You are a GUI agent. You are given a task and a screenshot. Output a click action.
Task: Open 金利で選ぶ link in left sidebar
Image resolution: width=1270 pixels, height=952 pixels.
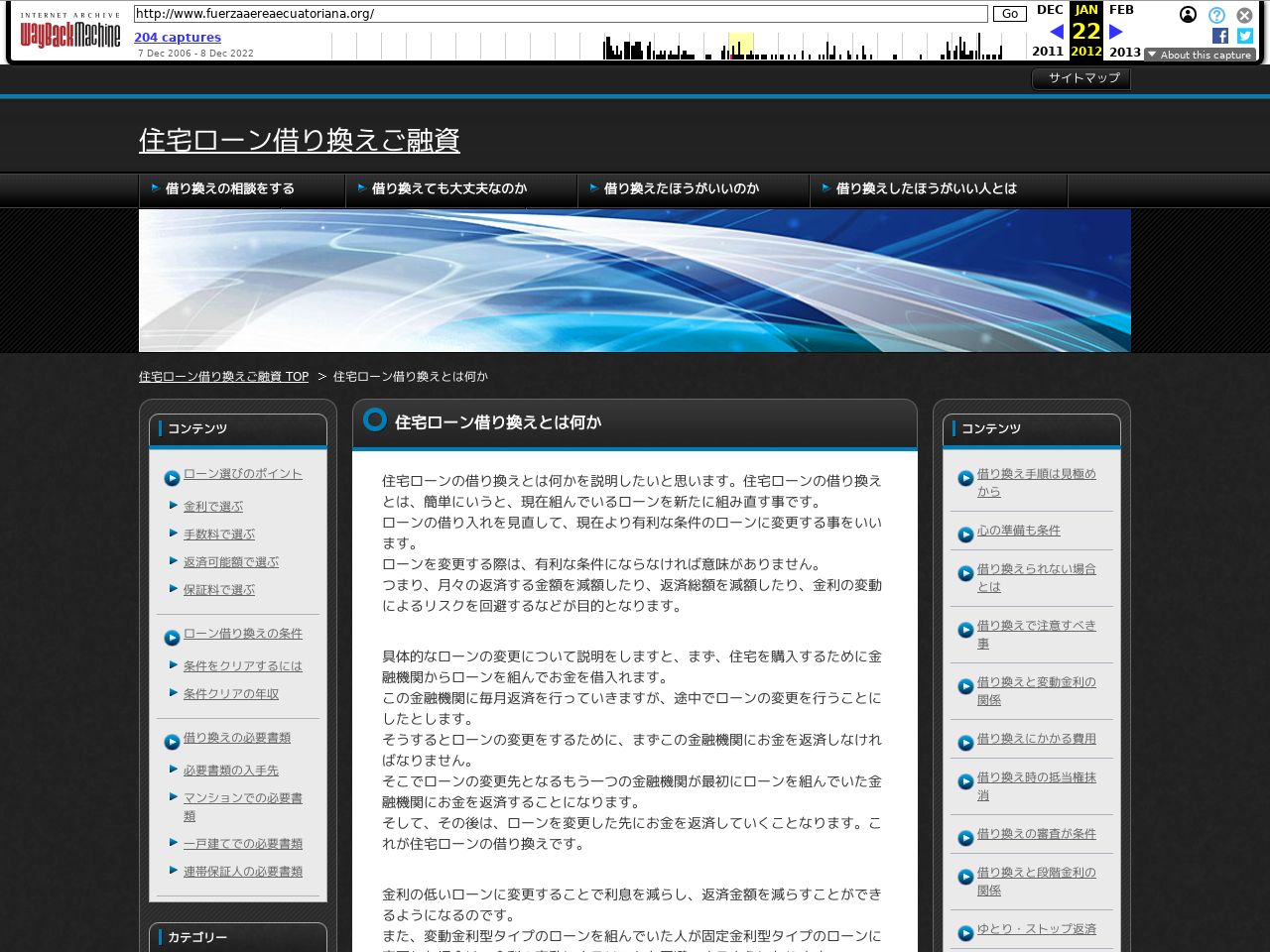point(212,507)
